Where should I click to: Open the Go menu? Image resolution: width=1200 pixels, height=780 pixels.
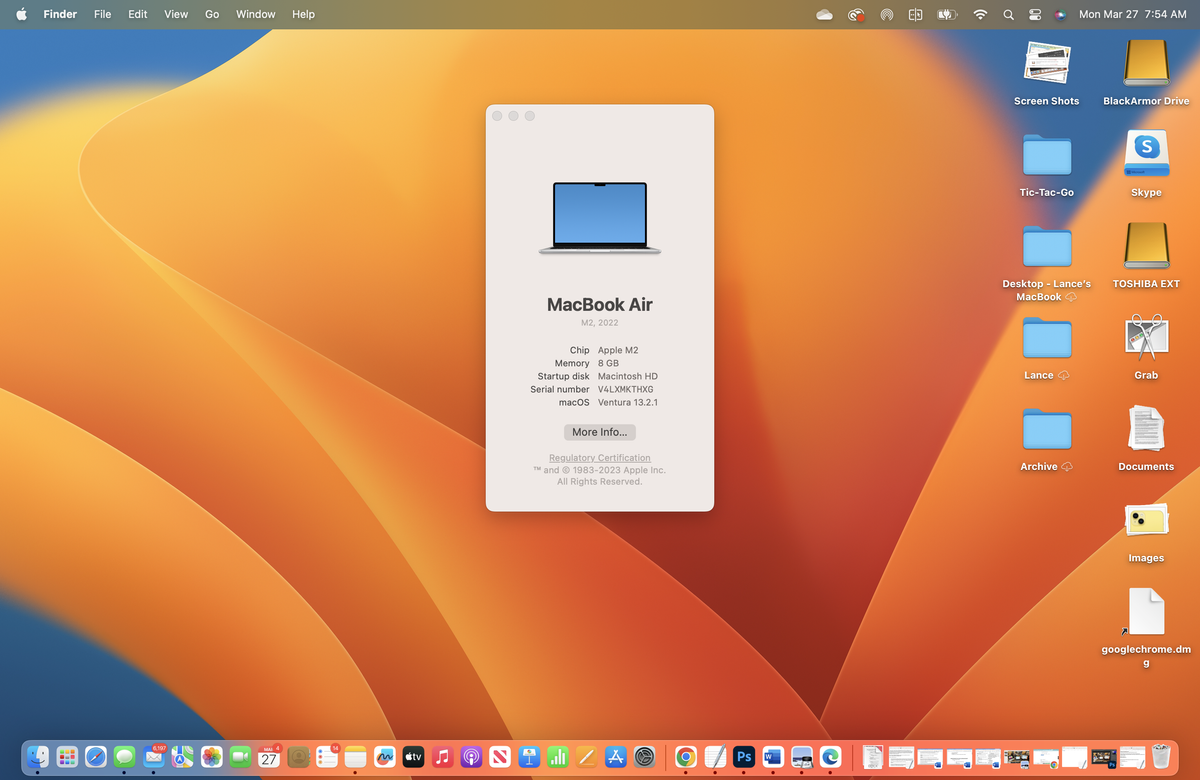click(x=212, y=14)
